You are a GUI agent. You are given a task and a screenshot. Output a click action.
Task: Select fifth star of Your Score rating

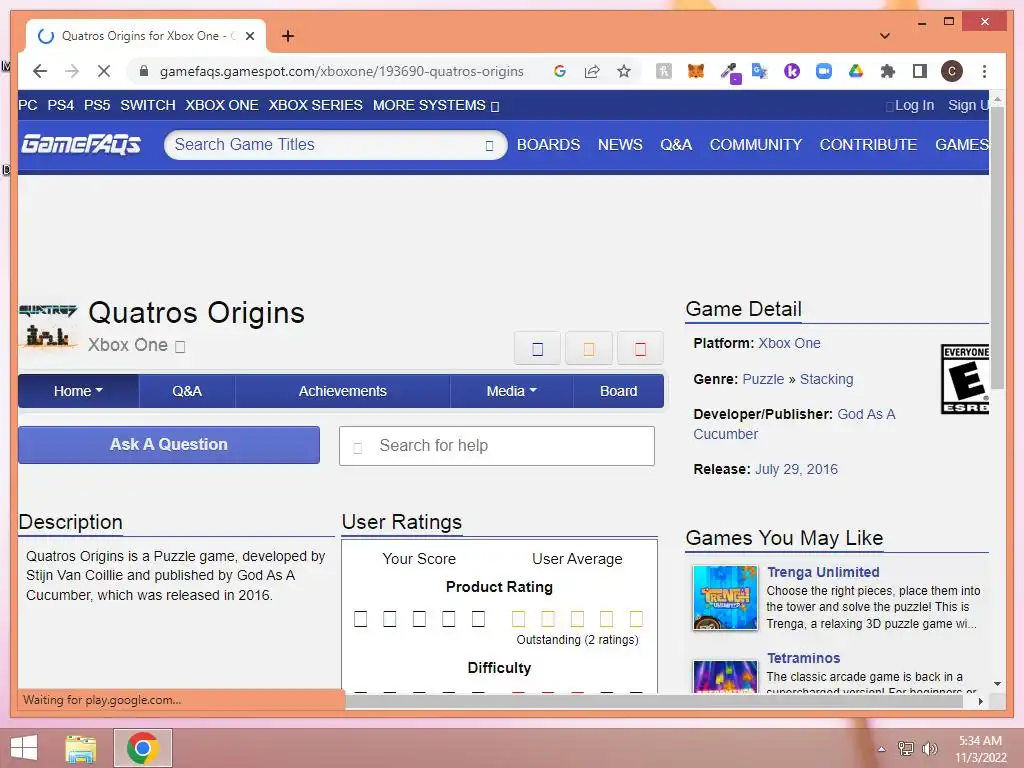(x=478, y=618)
